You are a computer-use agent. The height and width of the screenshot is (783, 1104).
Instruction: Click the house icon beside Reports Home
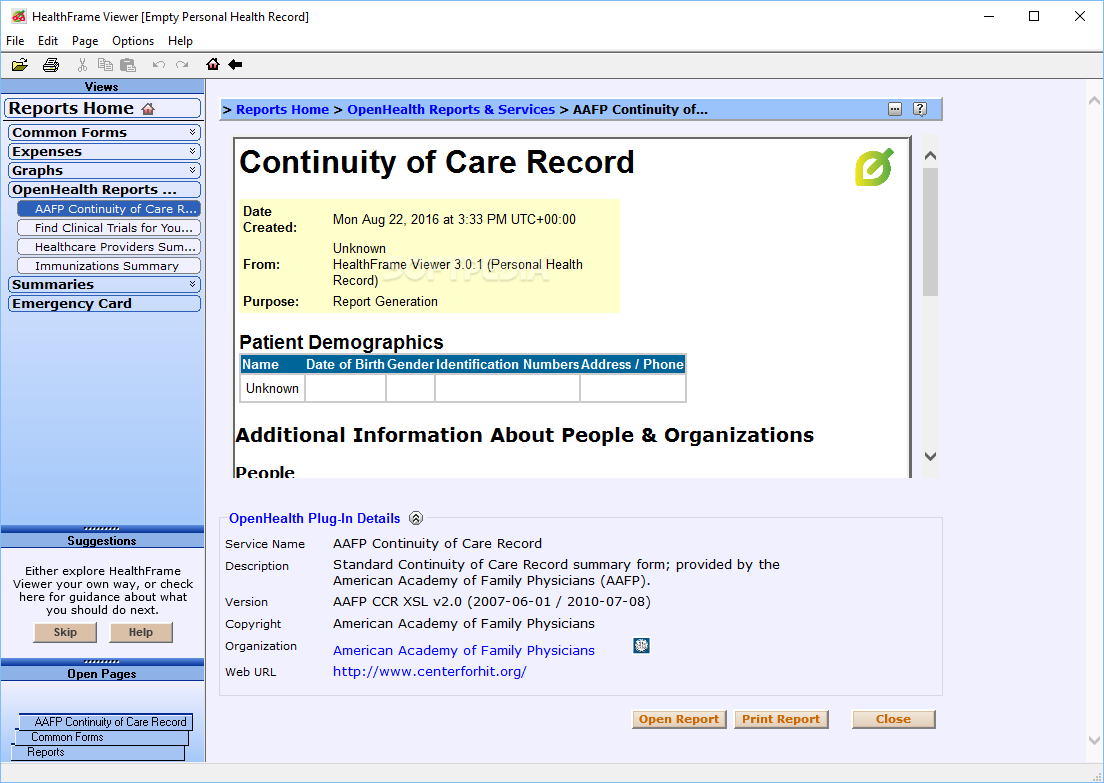148,108
